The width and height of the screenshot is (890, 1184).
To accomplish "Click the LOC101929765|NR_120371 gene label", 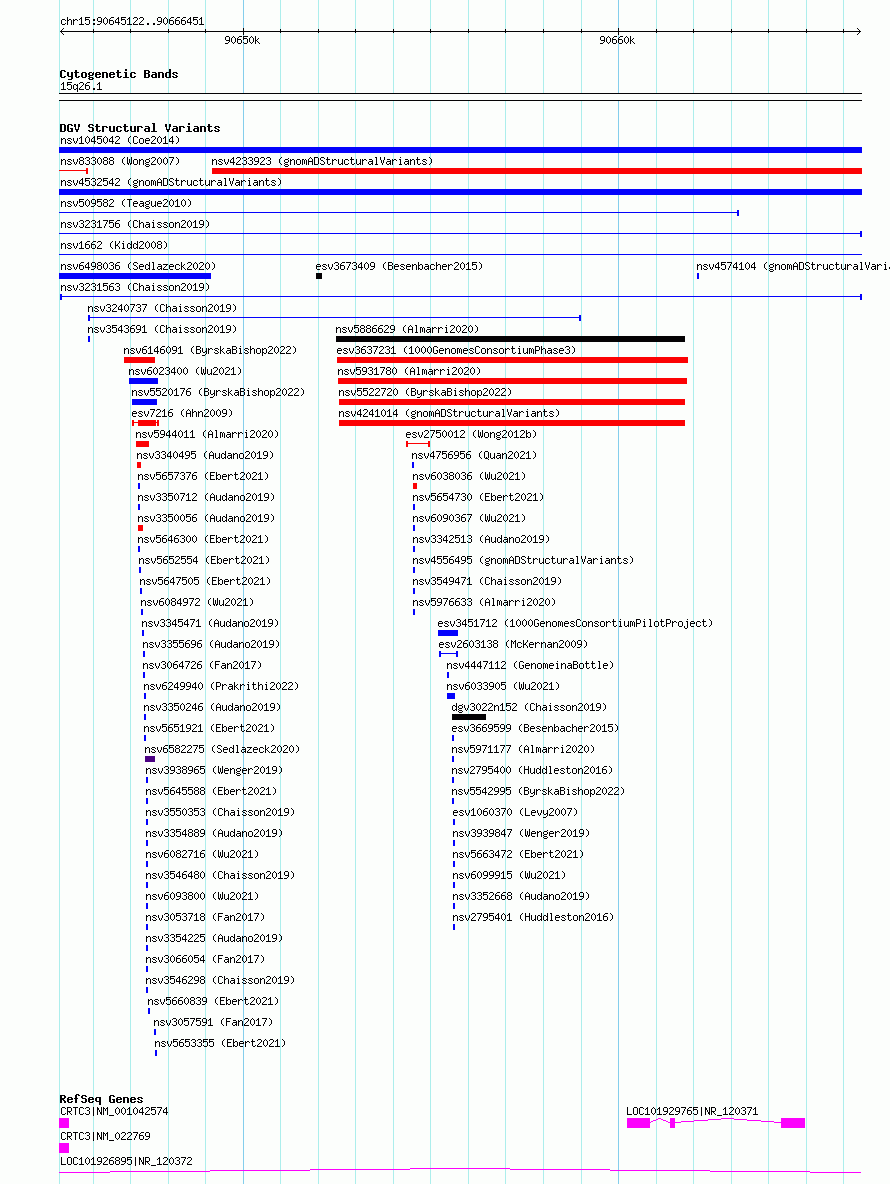I will tap(692, 1112).
